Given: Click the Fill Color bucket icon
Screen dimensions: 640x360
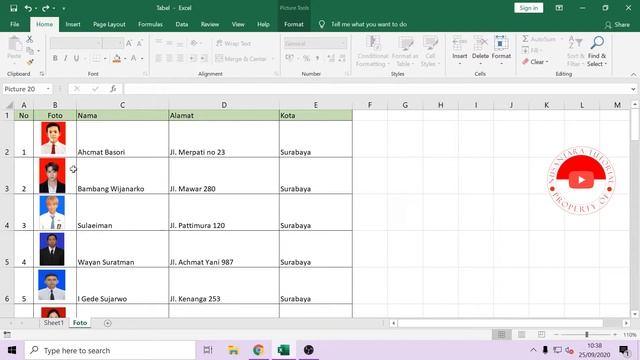Looking at the screenshot, I should (117, 58).
